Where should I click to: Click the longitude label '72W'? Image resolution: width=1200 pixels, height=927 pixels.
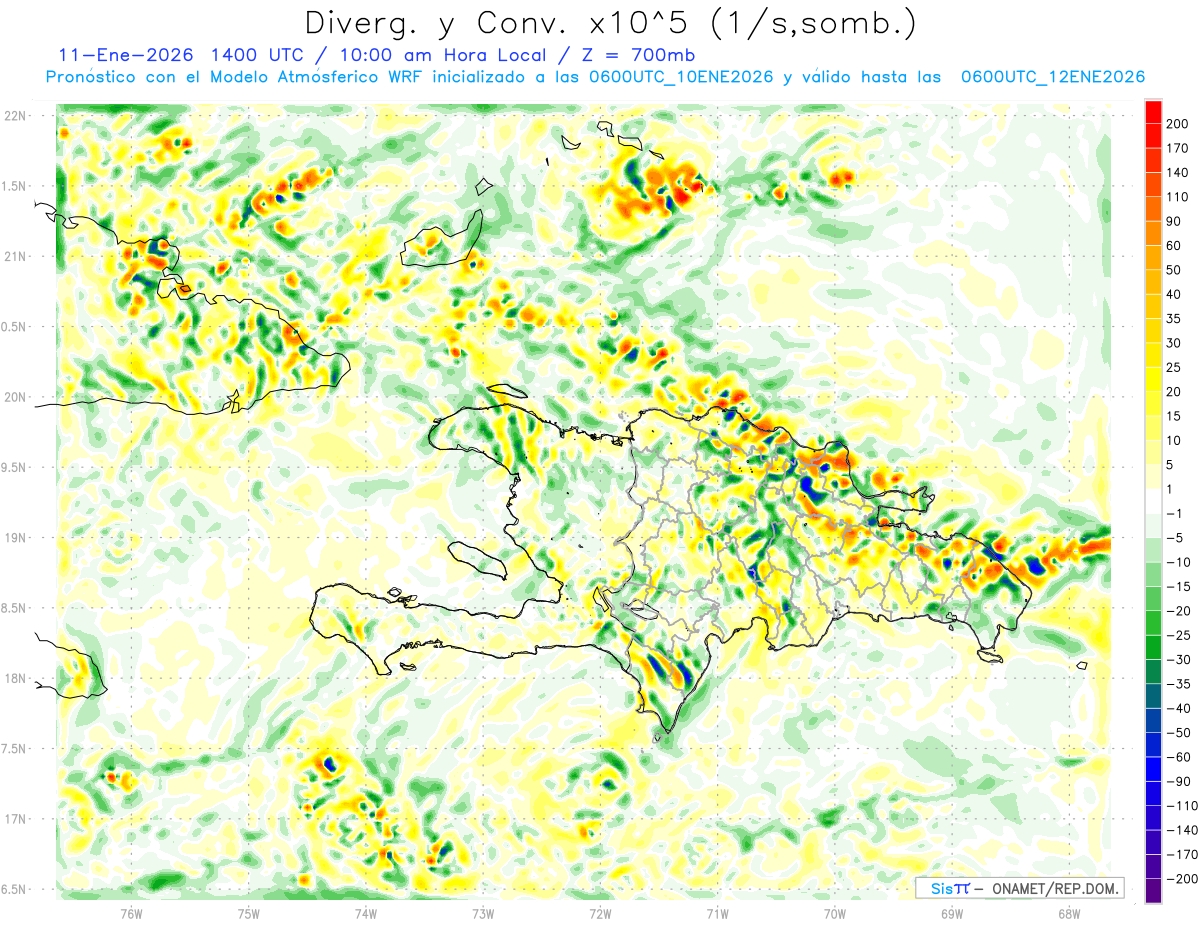click(600, 913)
